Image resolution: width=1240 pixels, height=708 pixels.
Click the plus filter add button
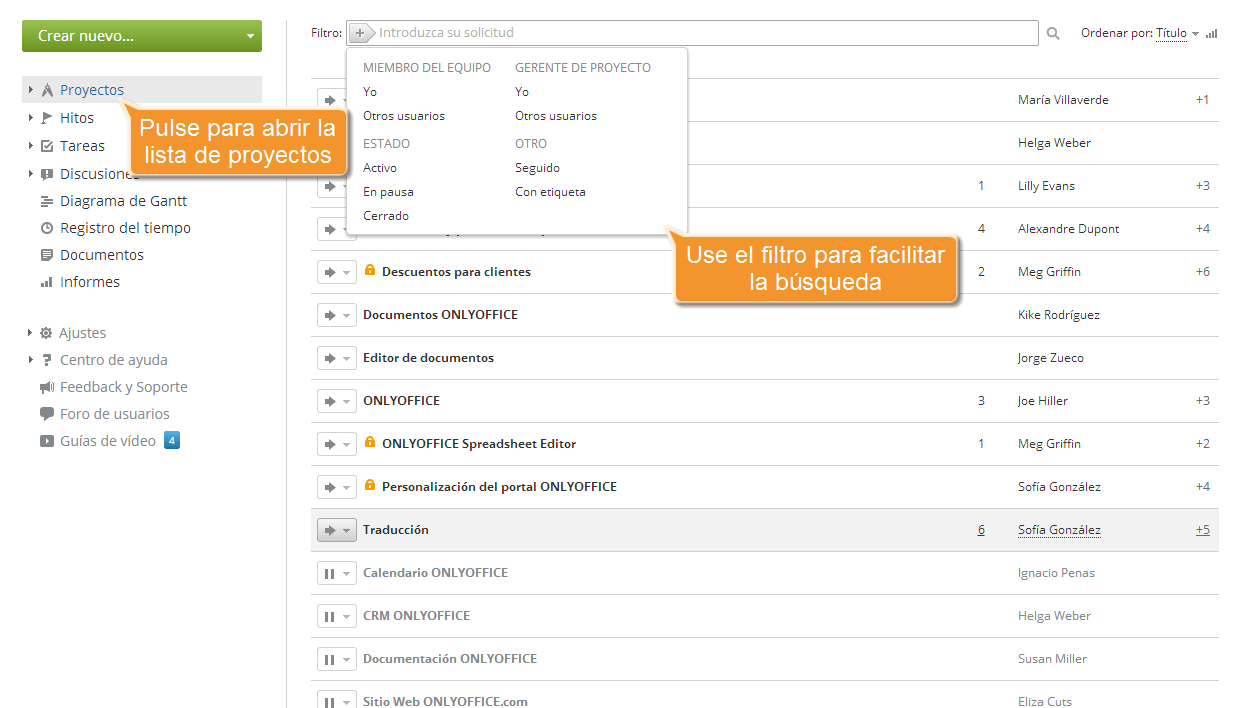click(x=361, y=33)
